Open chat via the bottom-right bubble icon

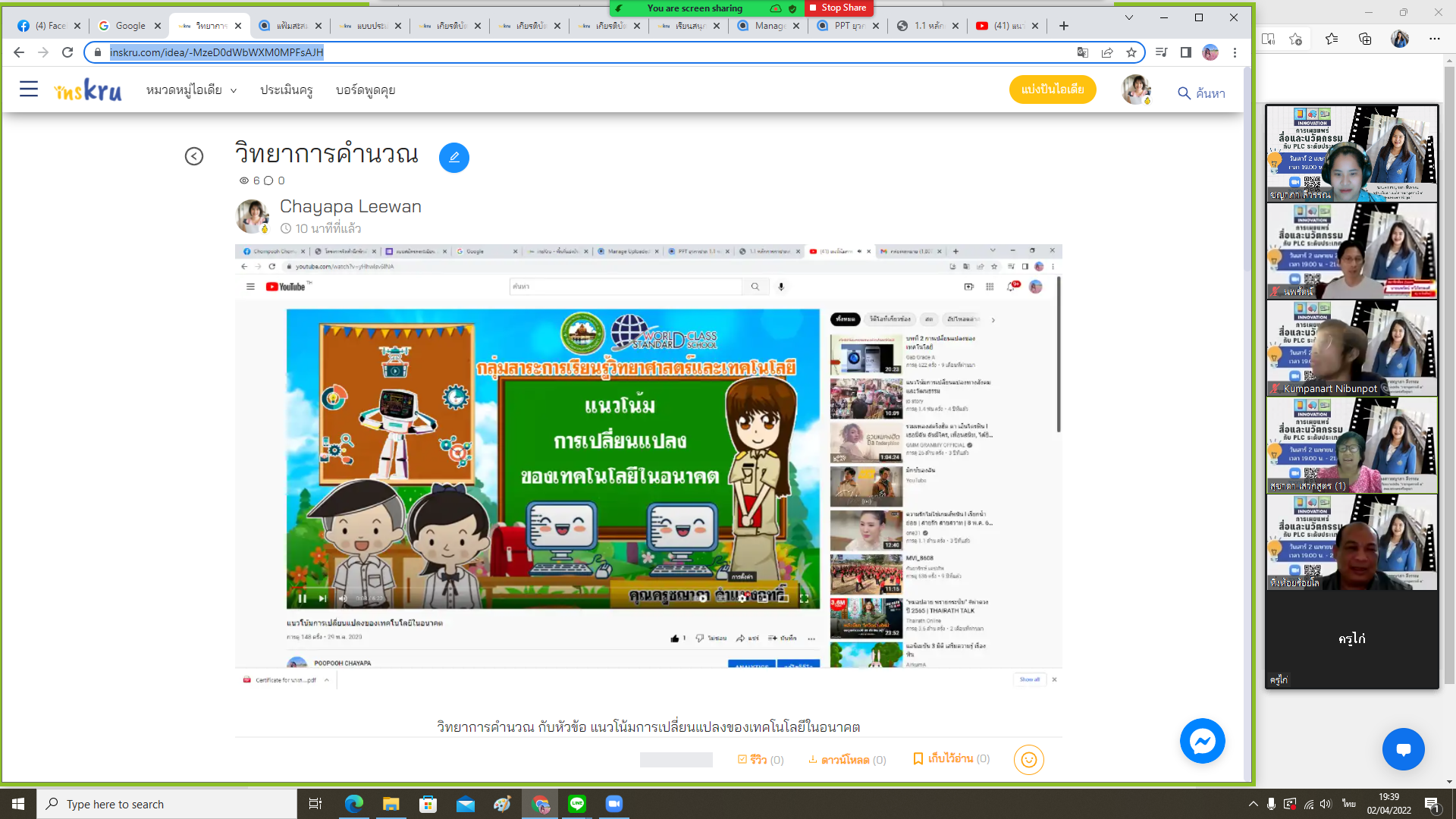tap(1404, 748)
